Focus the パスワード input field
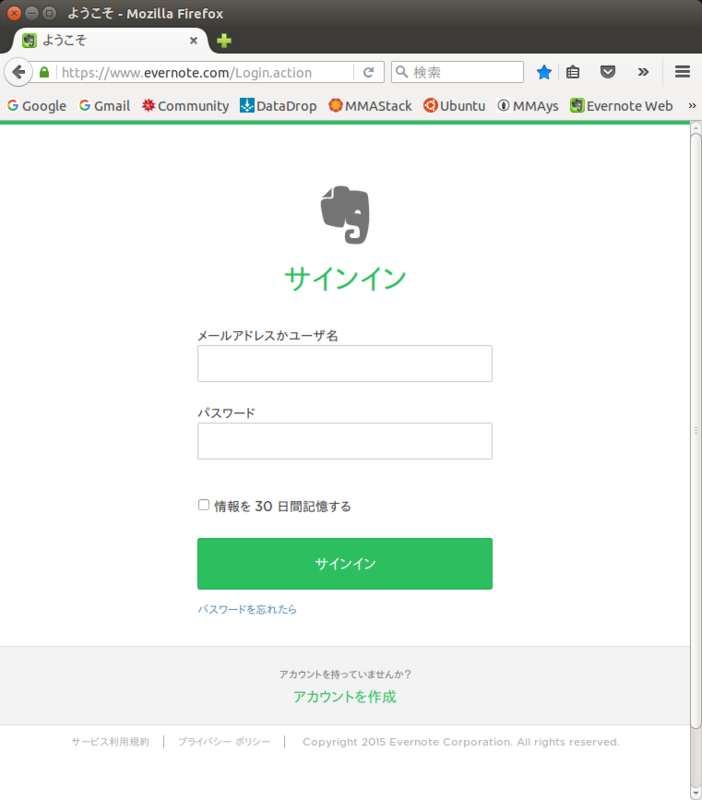 (345, 441)
